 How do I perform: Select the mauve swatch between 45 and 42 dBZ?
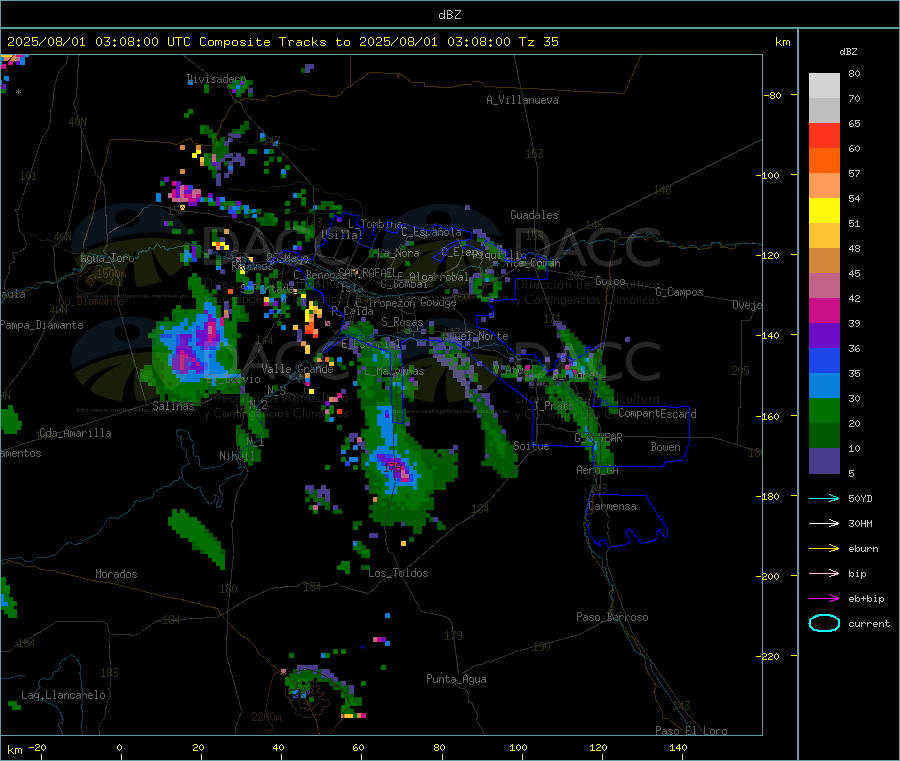pos(824,286)
